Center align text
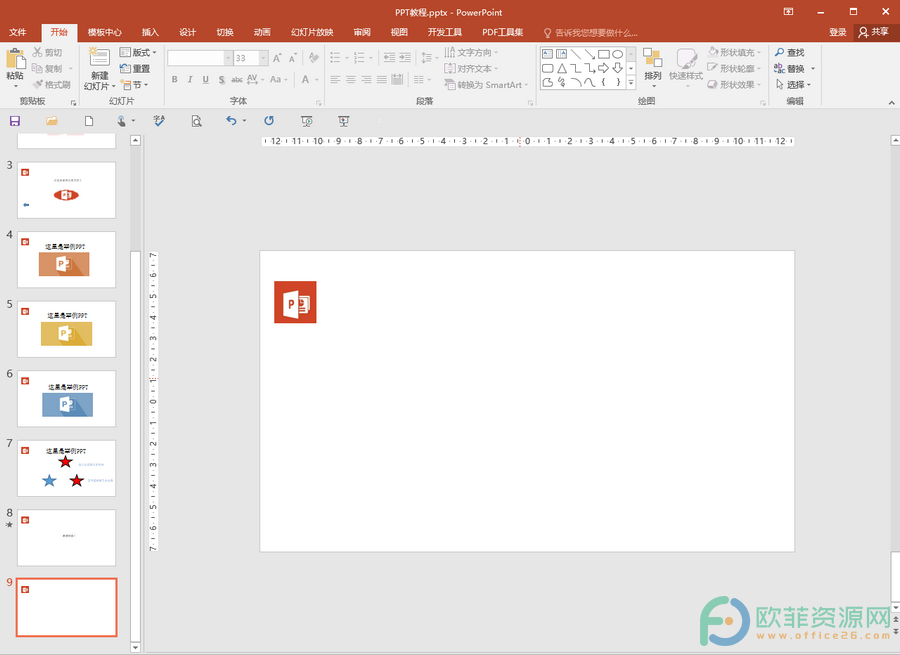900x655 pixels. pyautogui.click(x=351, y=80)
